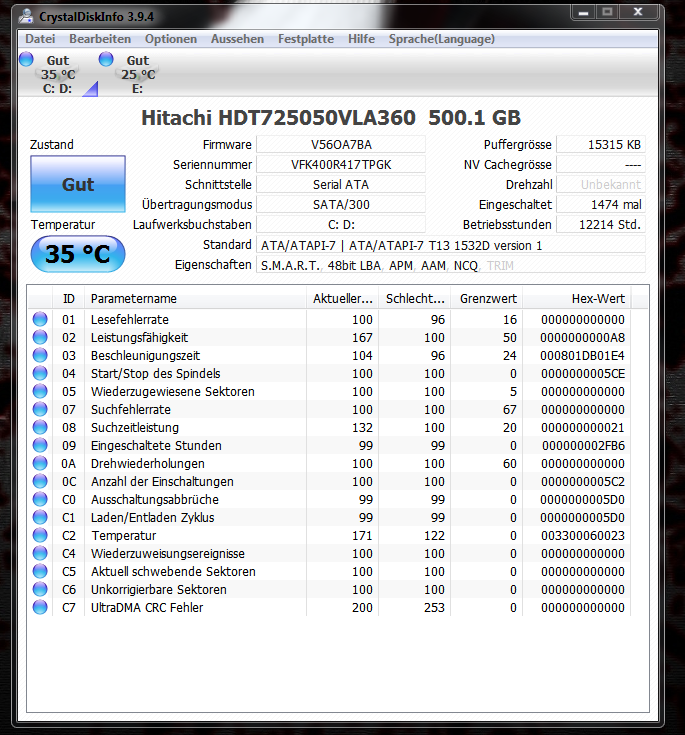Select the UltraDMA CRC Fehler parameter name
Screen dimensions: 685x735
[x=147, y=608]
